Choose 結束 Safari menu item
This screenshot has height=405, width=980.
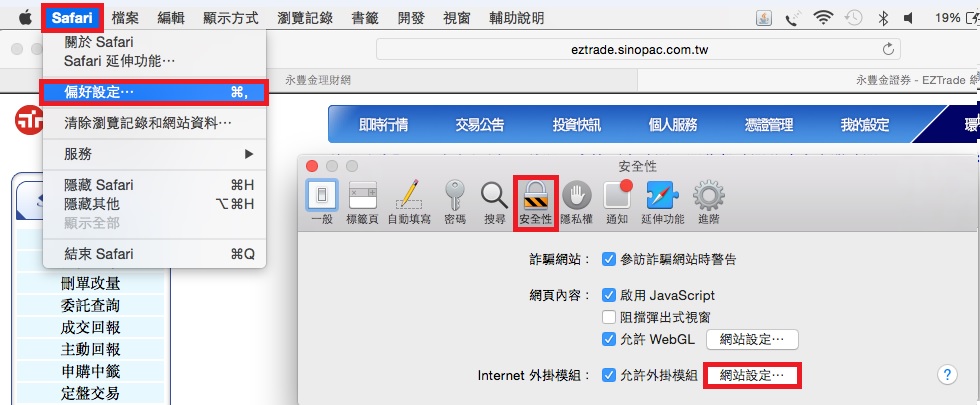pos(154,254)
